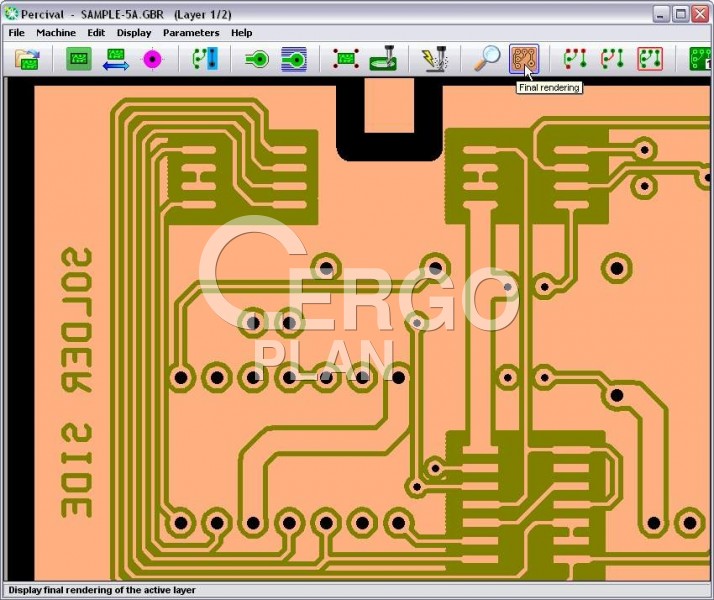
Task: Click second red-green tracks toolbar icon
Action: [612, 59]
